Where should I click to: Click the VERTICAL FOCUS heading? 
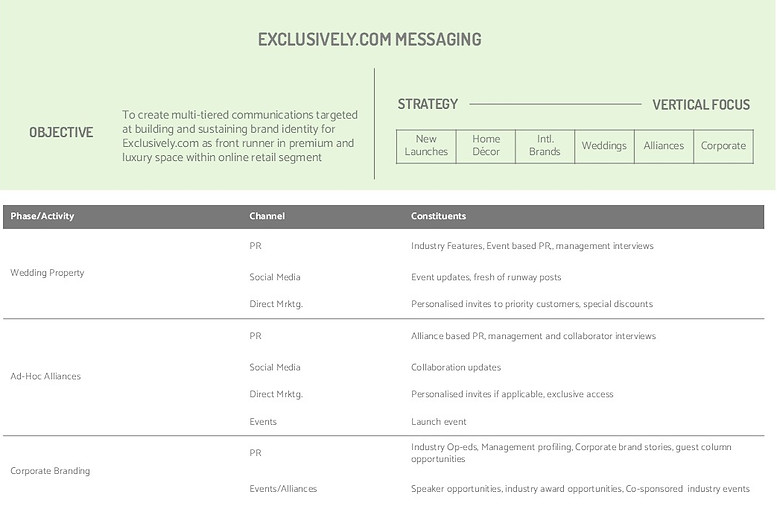click(701, 105)
